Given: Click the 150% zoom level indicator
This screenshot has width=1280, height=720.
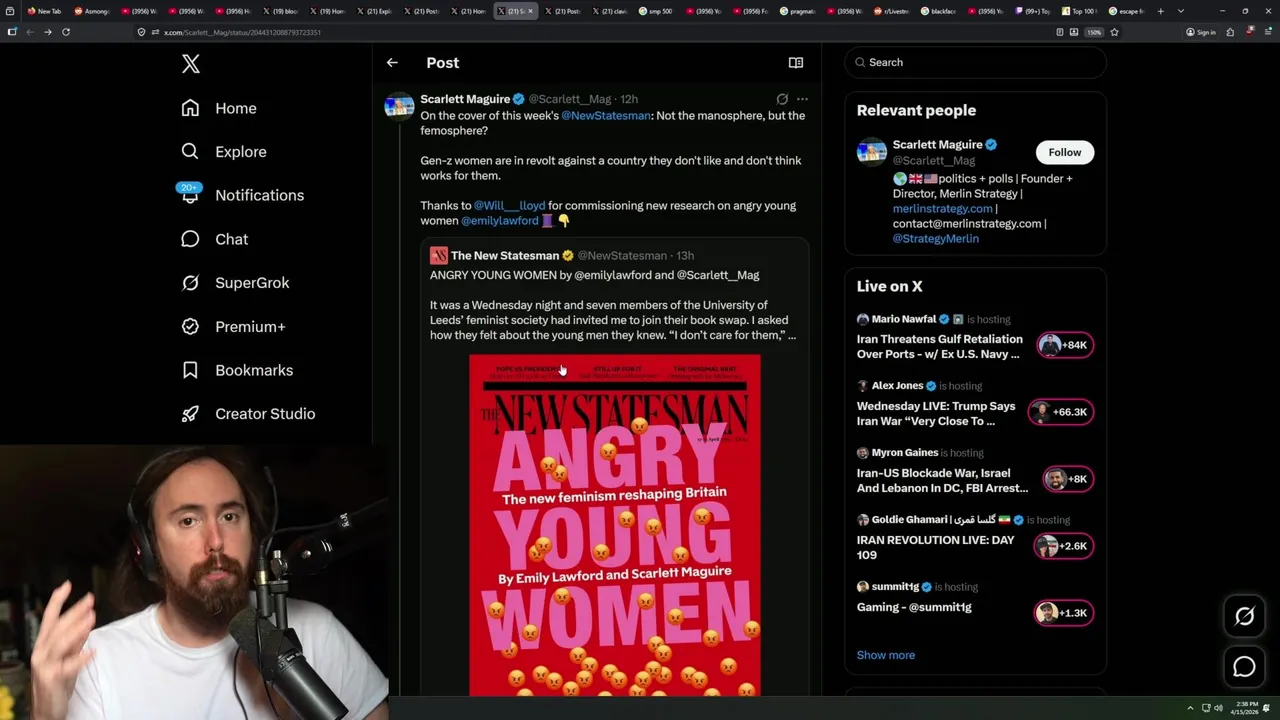Looking at the screenshot, I should tap(1094, 32).
